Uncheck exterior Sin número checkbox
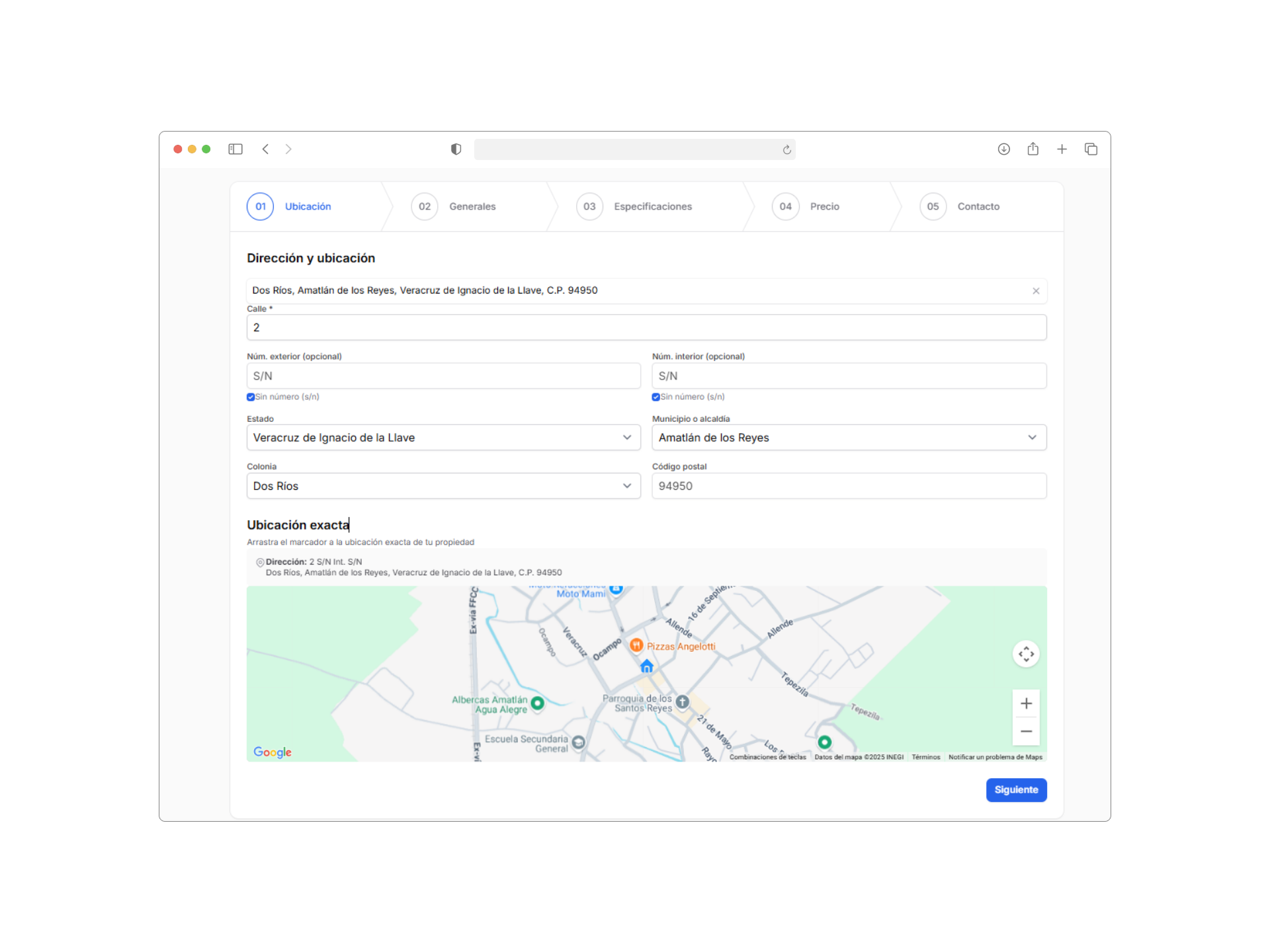The image size is (1270, 952). click(251, 397)
